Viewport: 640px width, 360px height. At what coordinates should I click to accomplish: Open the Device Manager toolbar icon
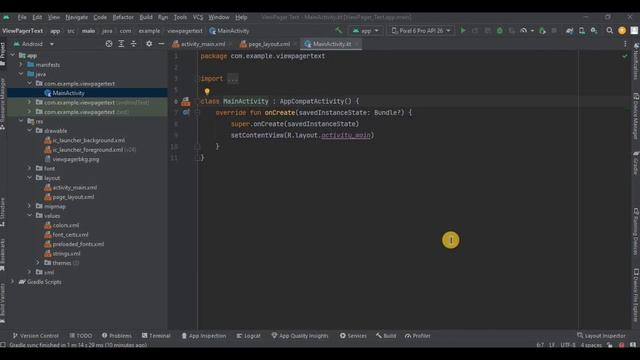coord(582,31)
